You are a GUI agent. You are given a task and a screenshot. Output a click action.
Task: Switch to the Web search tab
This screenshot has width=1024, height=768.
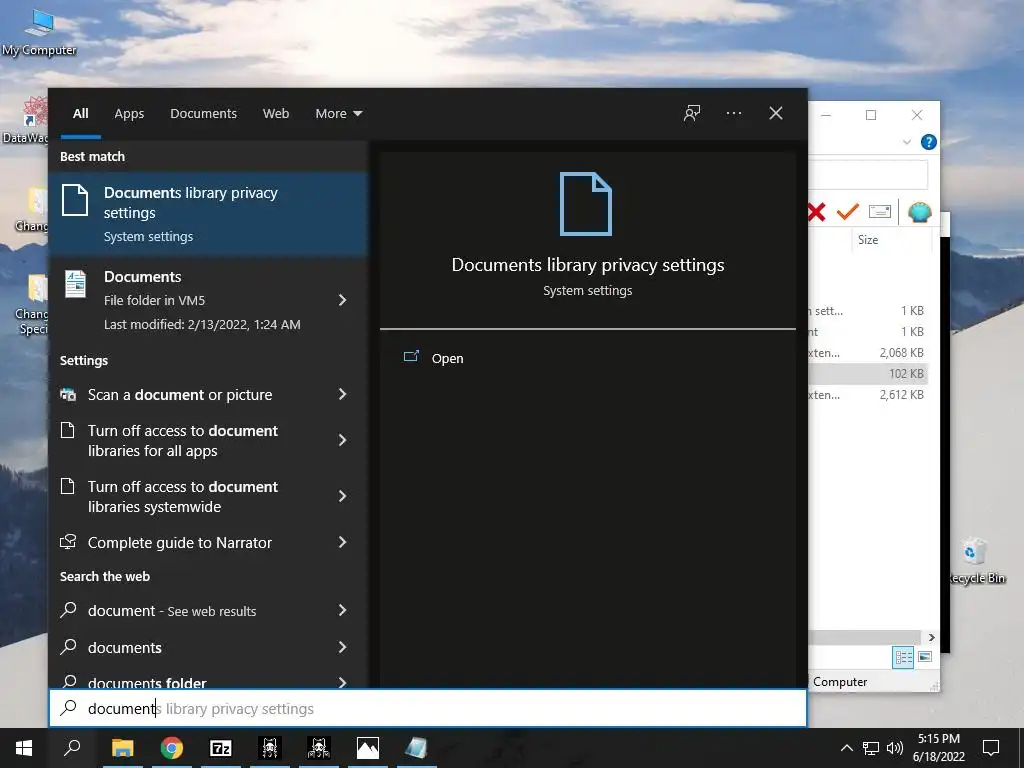276,114
